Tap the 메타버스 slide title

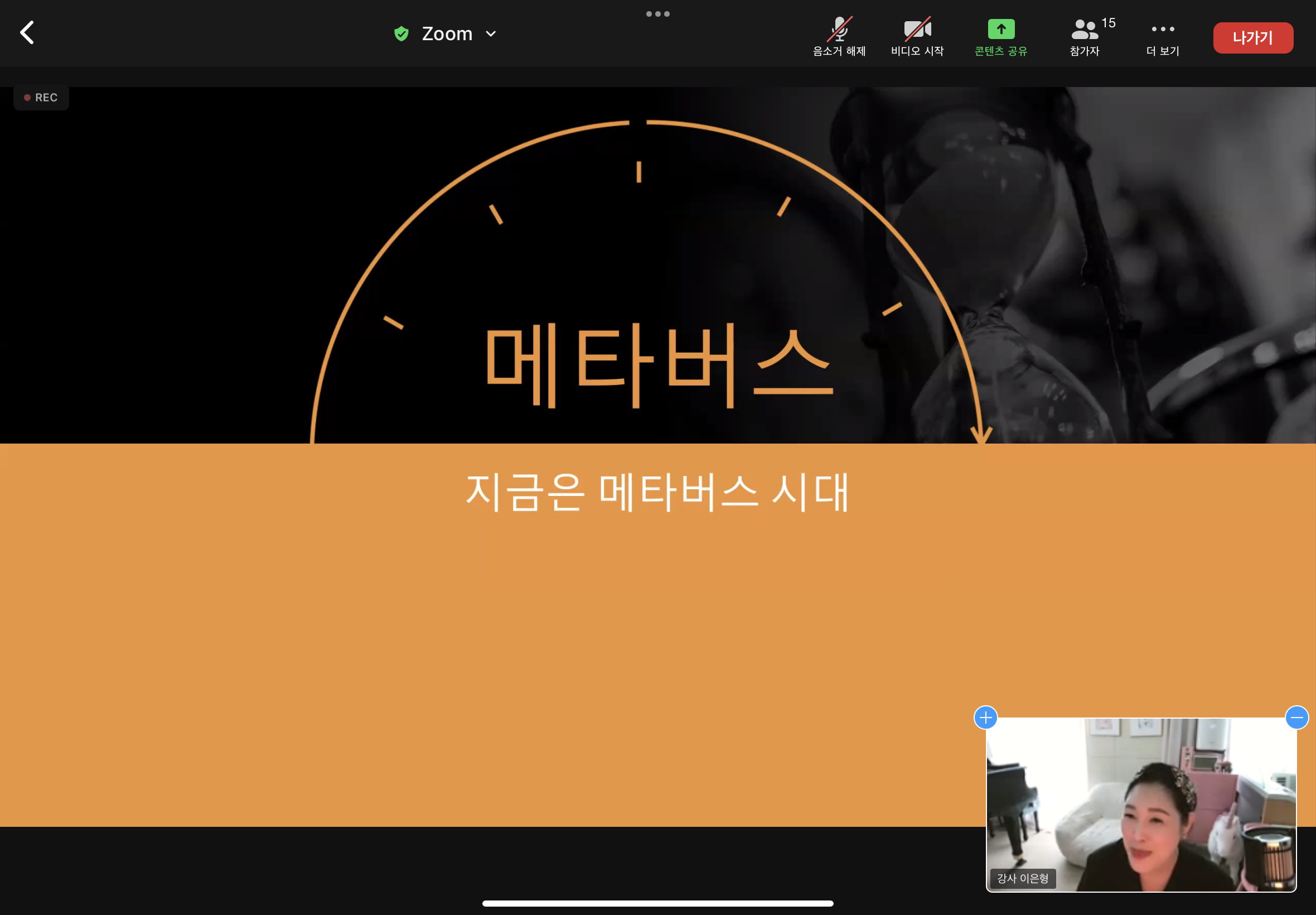tap(659, 365)
